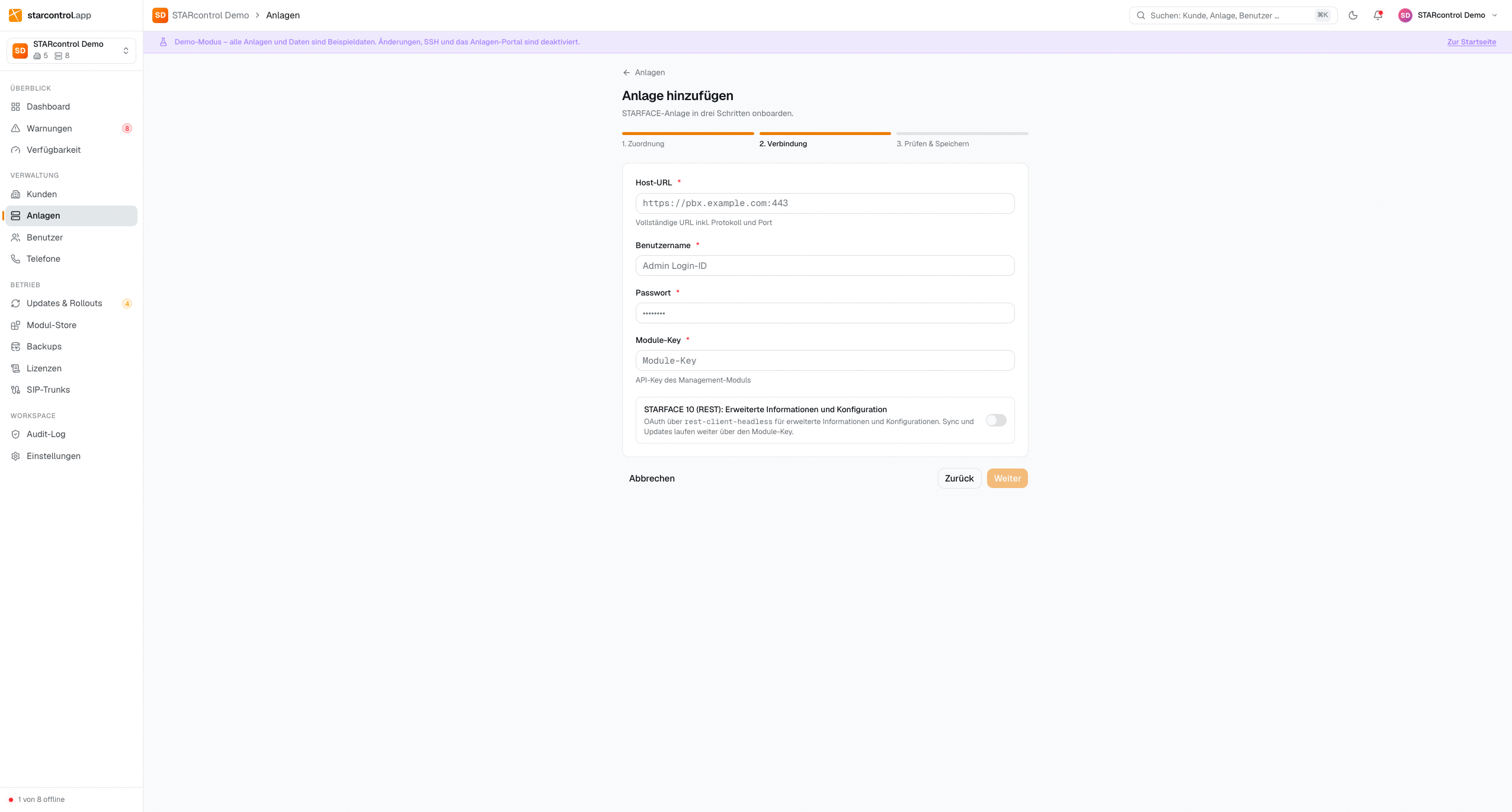This screenshot has height=812, width=1512.
Task: Click the starcontrol.app logo icon
Action: tap(15, 15)
